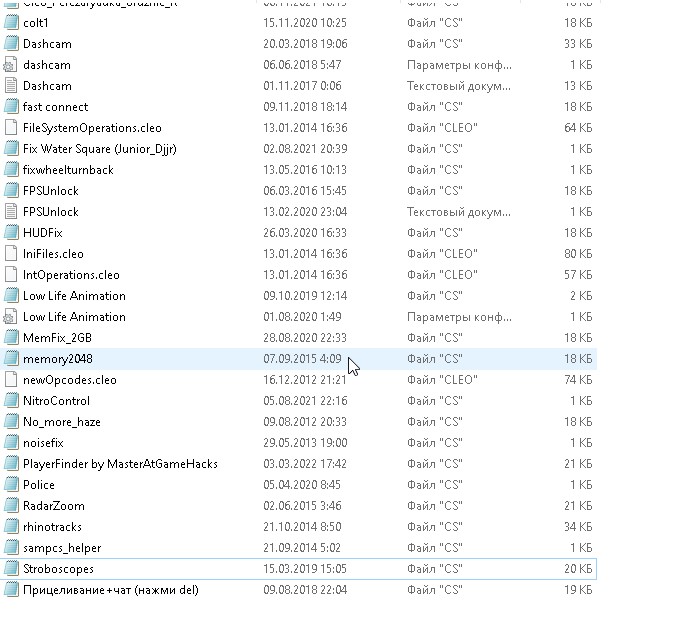Image resolution: width=692 pixels, height=623 pixels.
Task: Select the No_more_haze file name
Action: (x=62, y=422)
